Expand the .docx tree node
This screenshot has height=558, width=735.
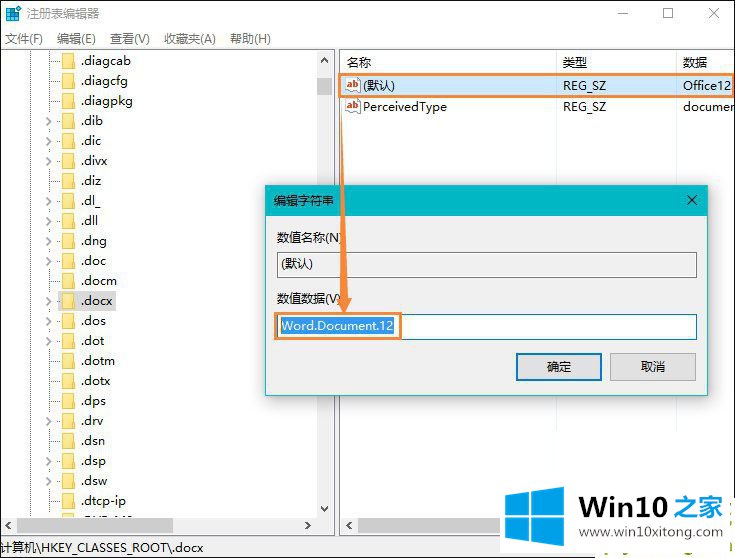click(48, 301)
